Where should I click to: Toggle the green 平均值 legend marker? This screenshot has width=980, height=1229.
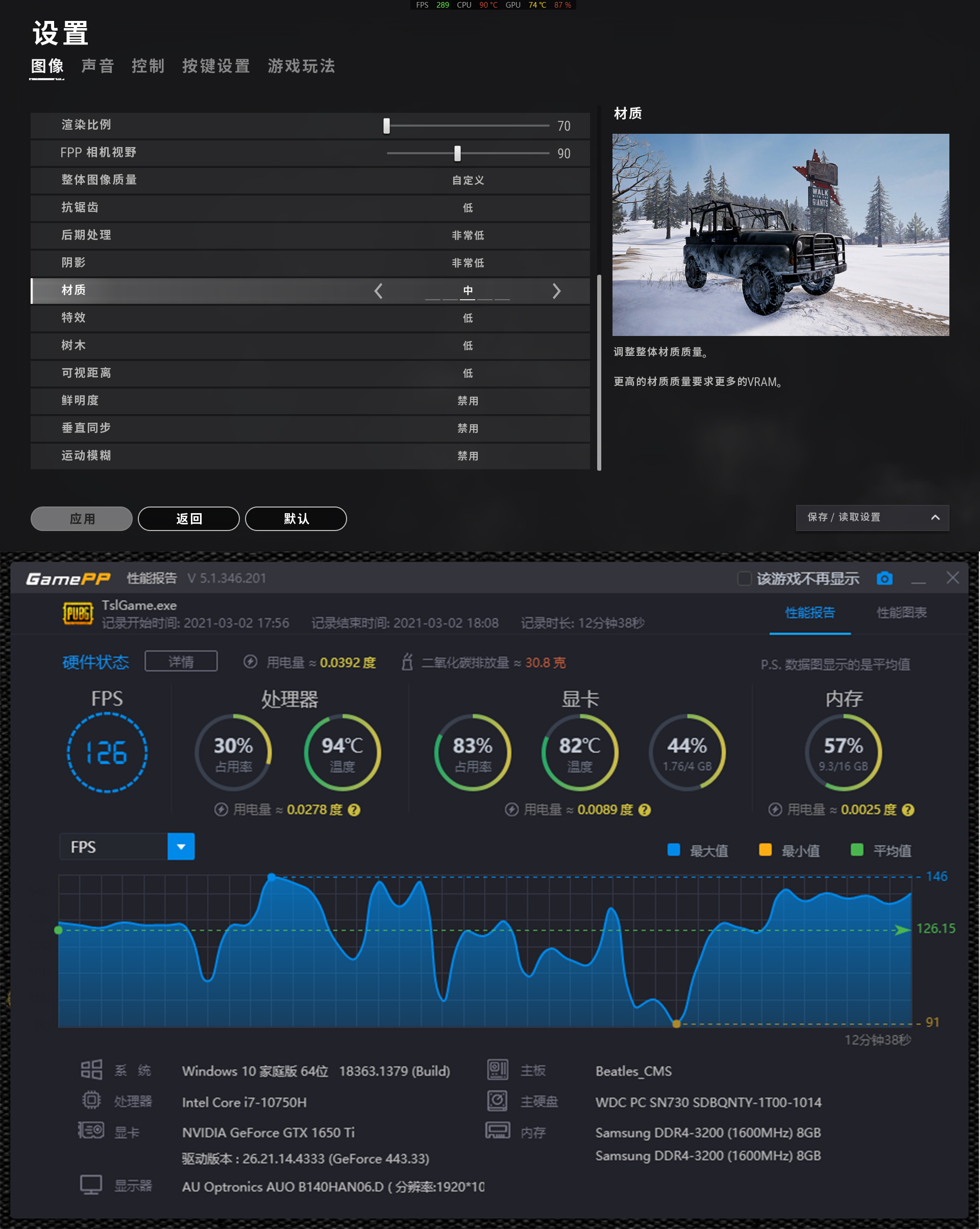click(x=856, y=850)
